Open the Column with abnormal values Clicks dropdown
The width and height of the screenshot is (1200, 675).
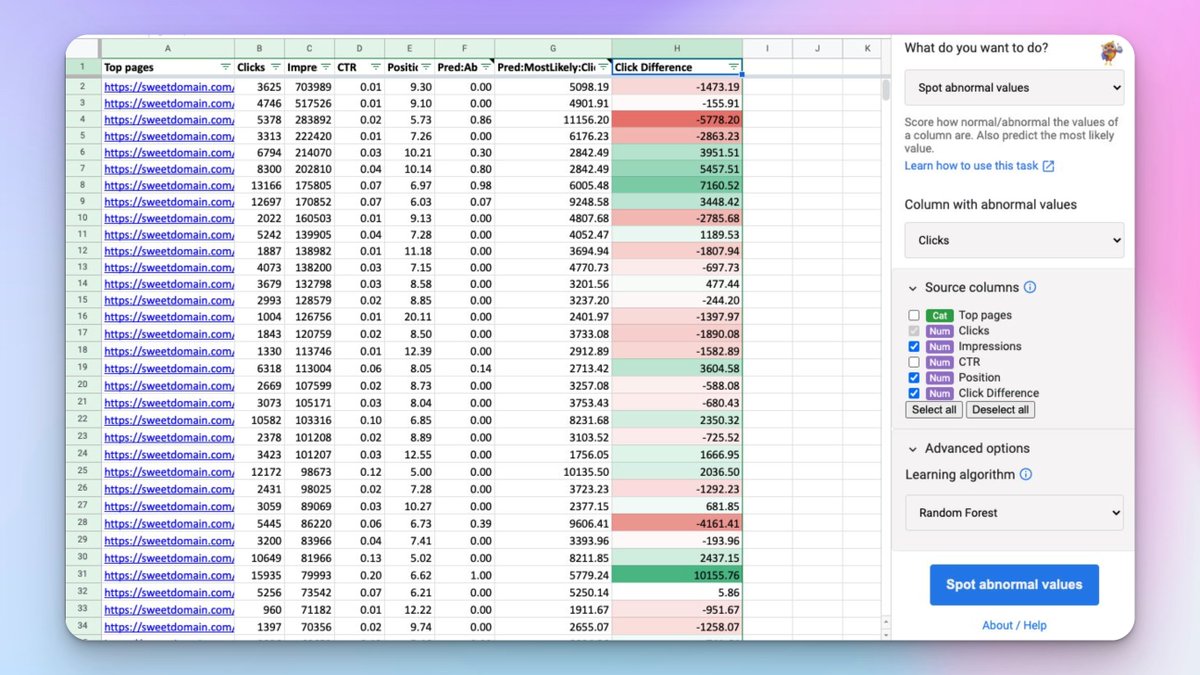(1014, 240)
